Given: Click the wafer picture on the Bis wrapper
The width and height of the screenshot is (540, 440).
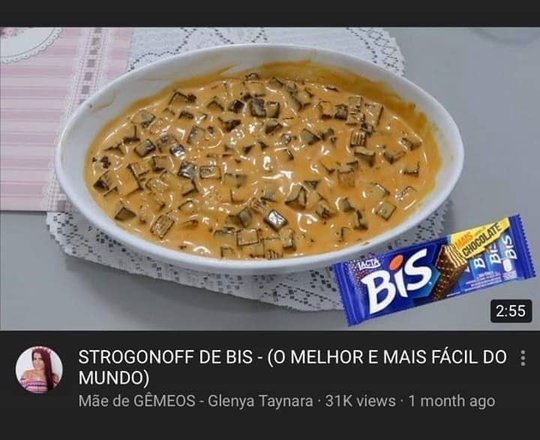Looking at the screenshot, I should click(449, 270).
